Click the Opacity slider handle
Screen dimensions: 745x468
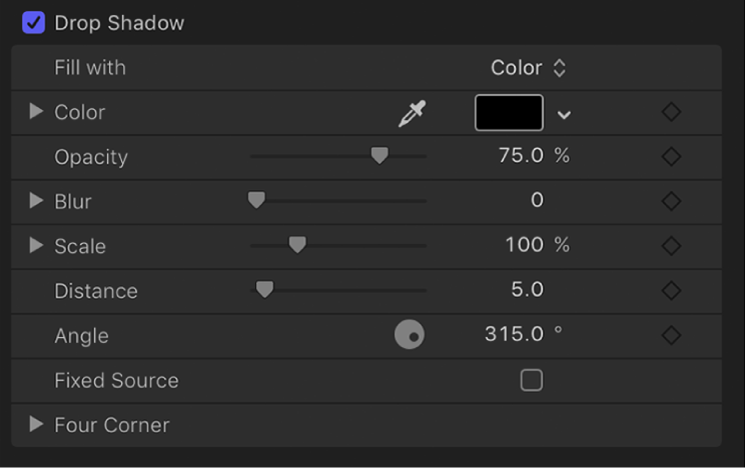(x=379, y=155)
